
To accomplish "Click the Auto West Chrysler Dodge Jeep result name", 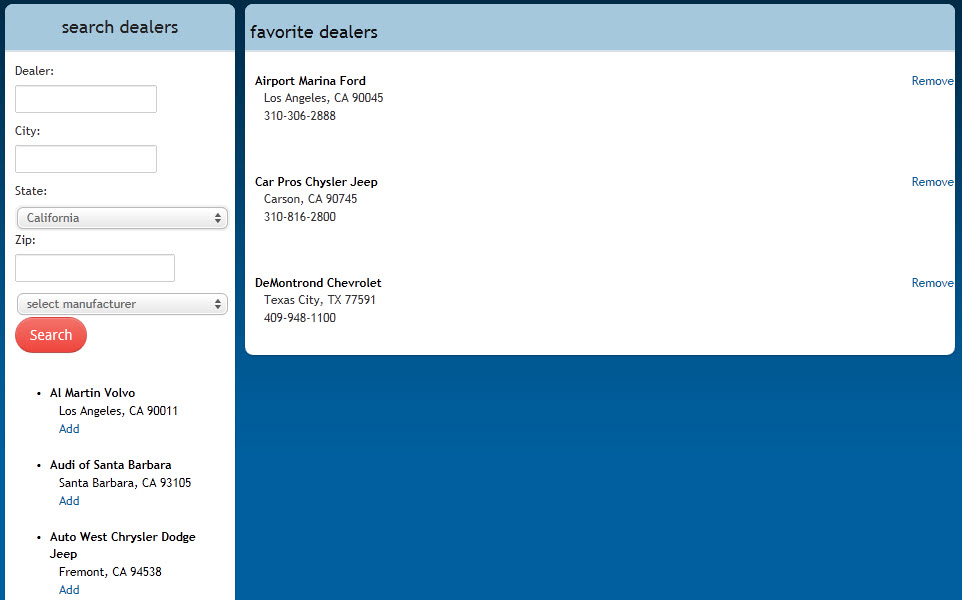I will click(123, 545).
